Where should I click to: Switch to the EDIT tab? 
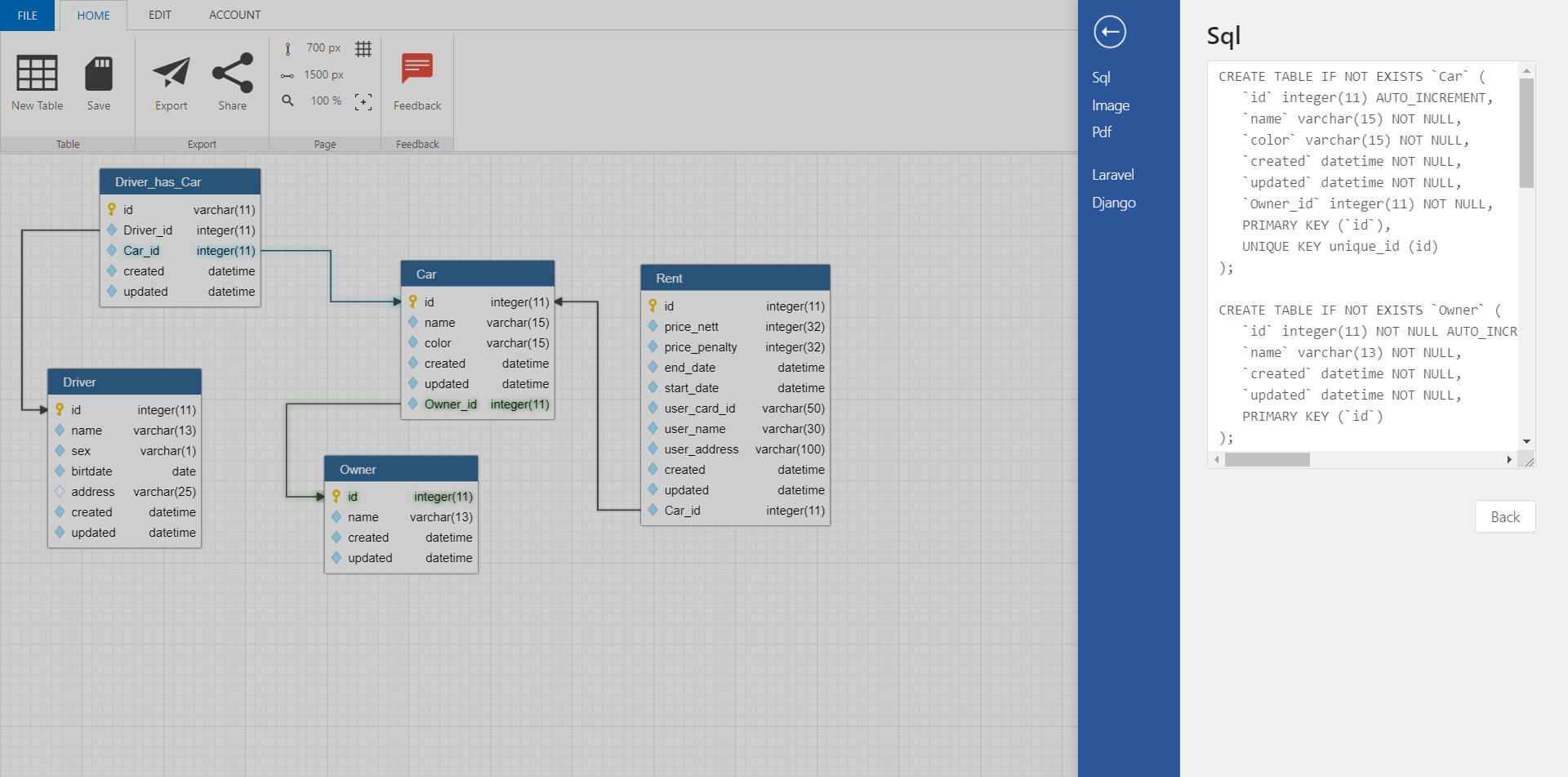point(159,15)
